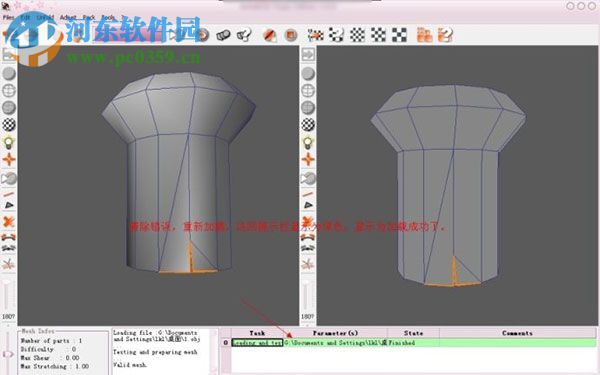This screenshot has height=375, width=600.
Task: Toggle checker texture sphere in right viewport toolbar
Action: [x=308, y=125]
